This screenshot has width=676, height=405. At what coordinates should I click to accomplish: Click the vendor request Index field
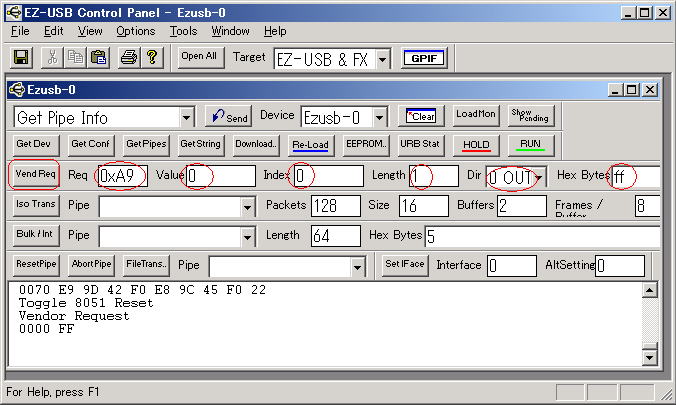click(329, 176)
